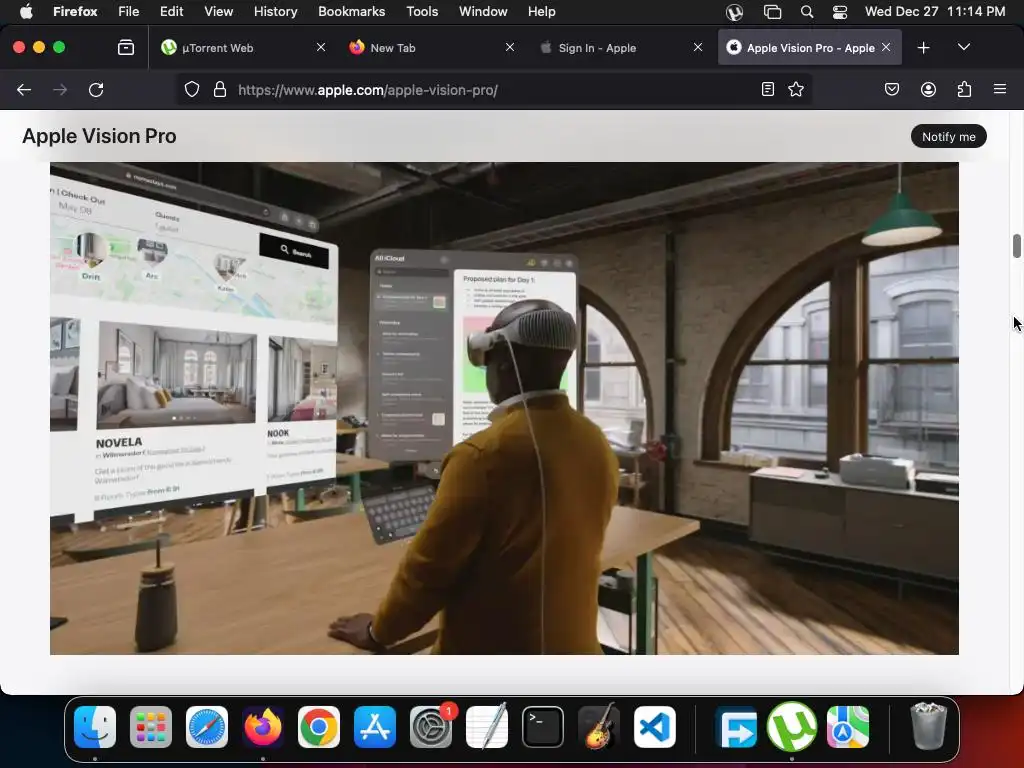Click the date and time display
The height and width of the screenshot is (768, 1024).
935,11
